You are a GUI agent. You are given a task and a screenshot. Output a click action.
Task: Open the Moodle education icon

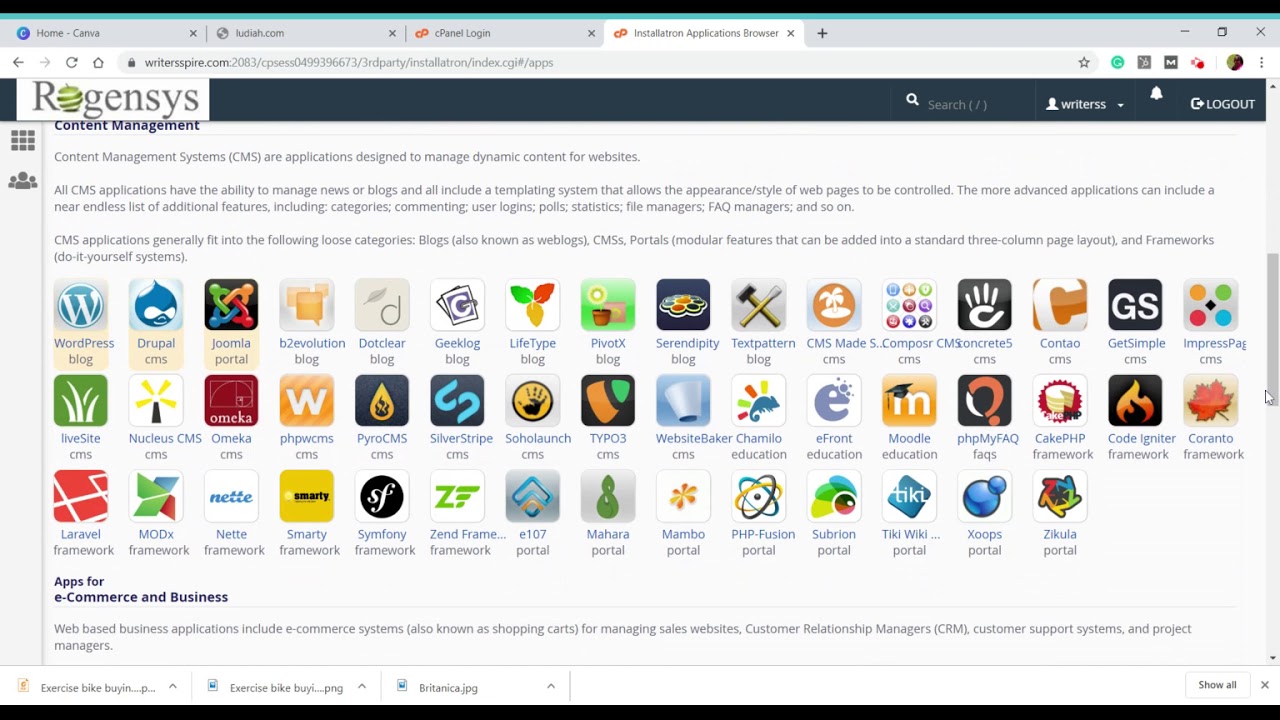[909, 401]
